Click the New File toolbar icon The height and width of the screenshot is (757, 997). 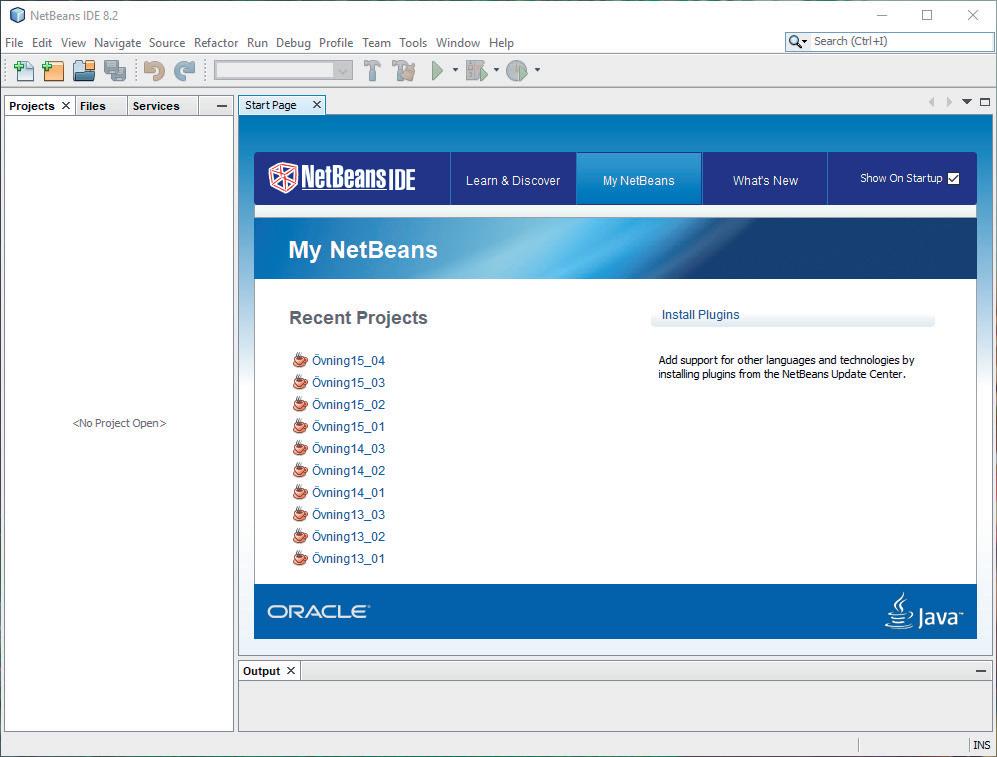(x=24, y=71)
